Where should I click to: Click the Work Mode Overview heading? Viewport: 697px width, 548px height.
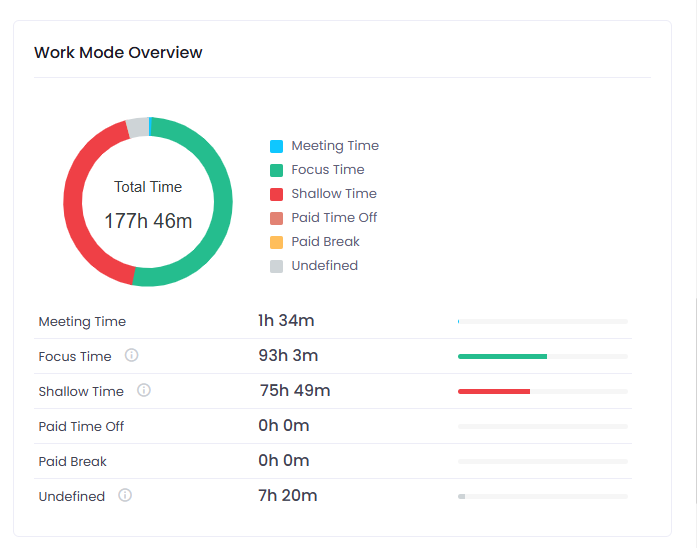pyautogui.click(x=118, y=52)
